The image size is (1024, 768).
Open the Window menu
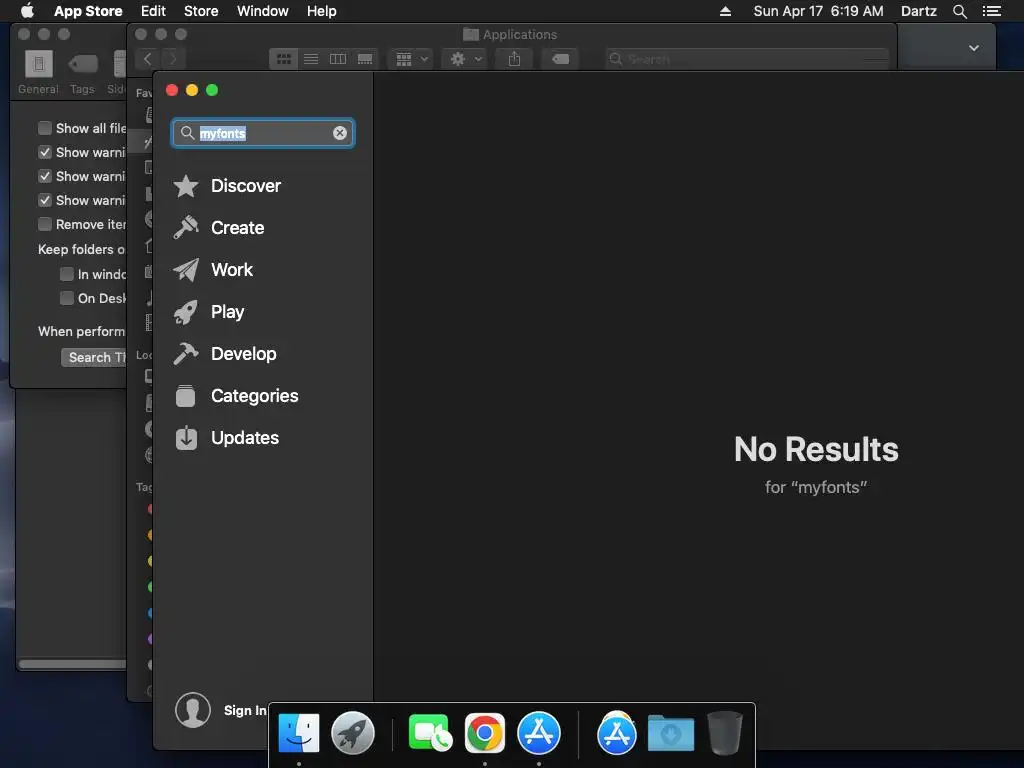pos(263,11)
